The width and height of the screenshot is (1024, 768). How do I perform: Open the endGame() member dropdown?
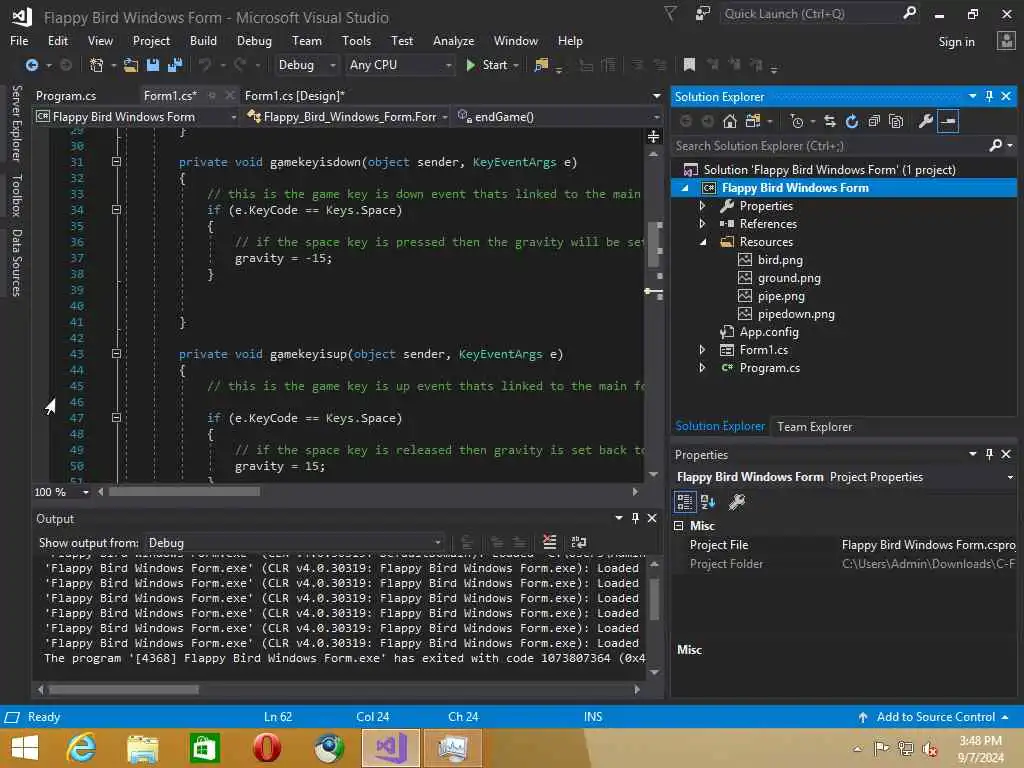point(559,117)
